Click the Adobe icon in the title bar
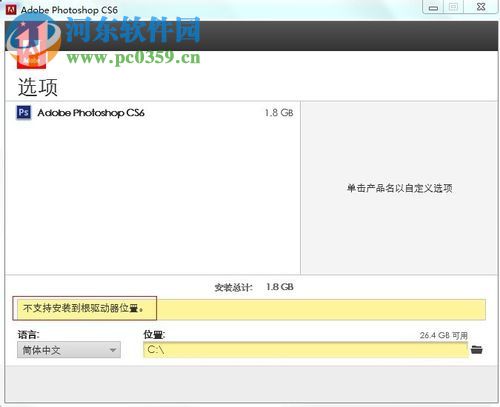 click(11, 9)
